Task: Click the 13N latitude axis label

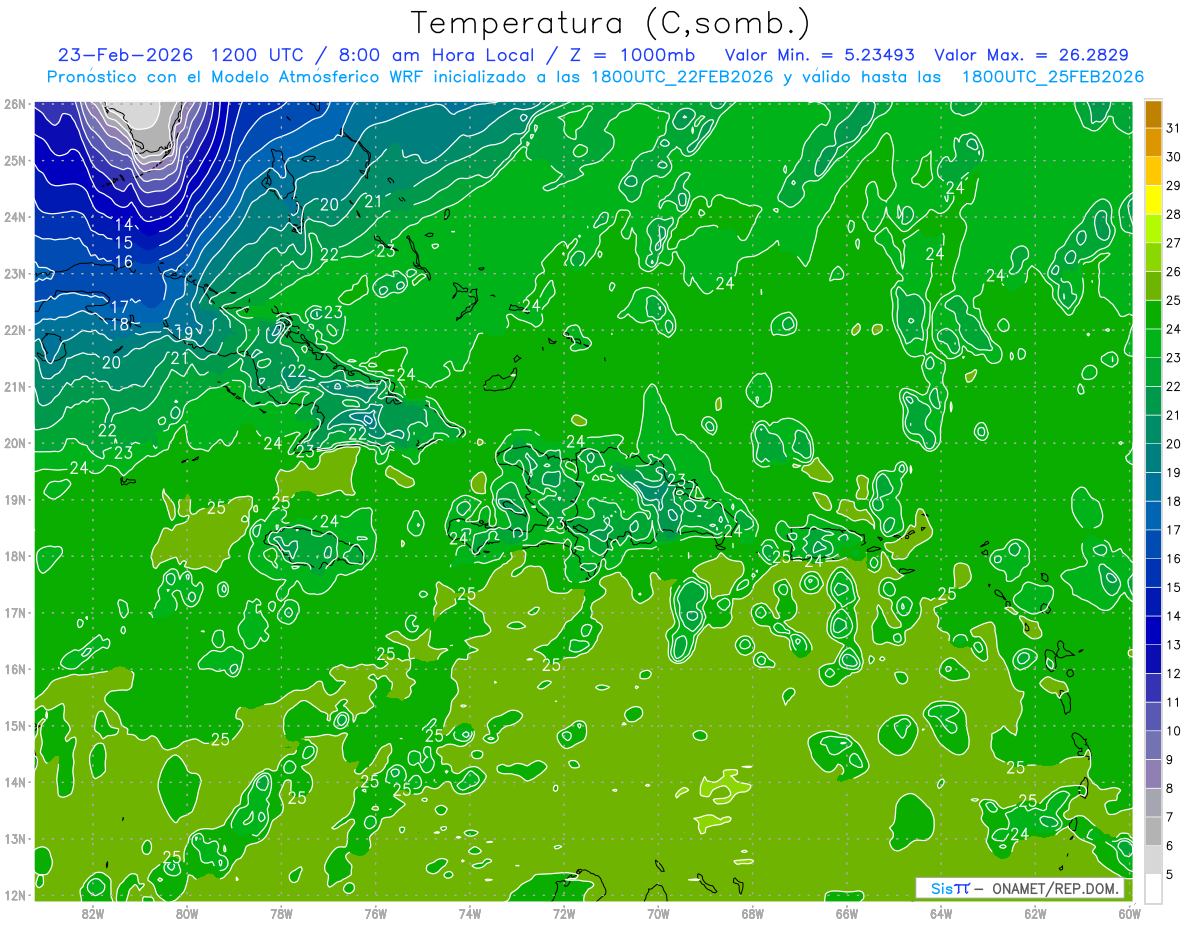Action: pos(14,838)
